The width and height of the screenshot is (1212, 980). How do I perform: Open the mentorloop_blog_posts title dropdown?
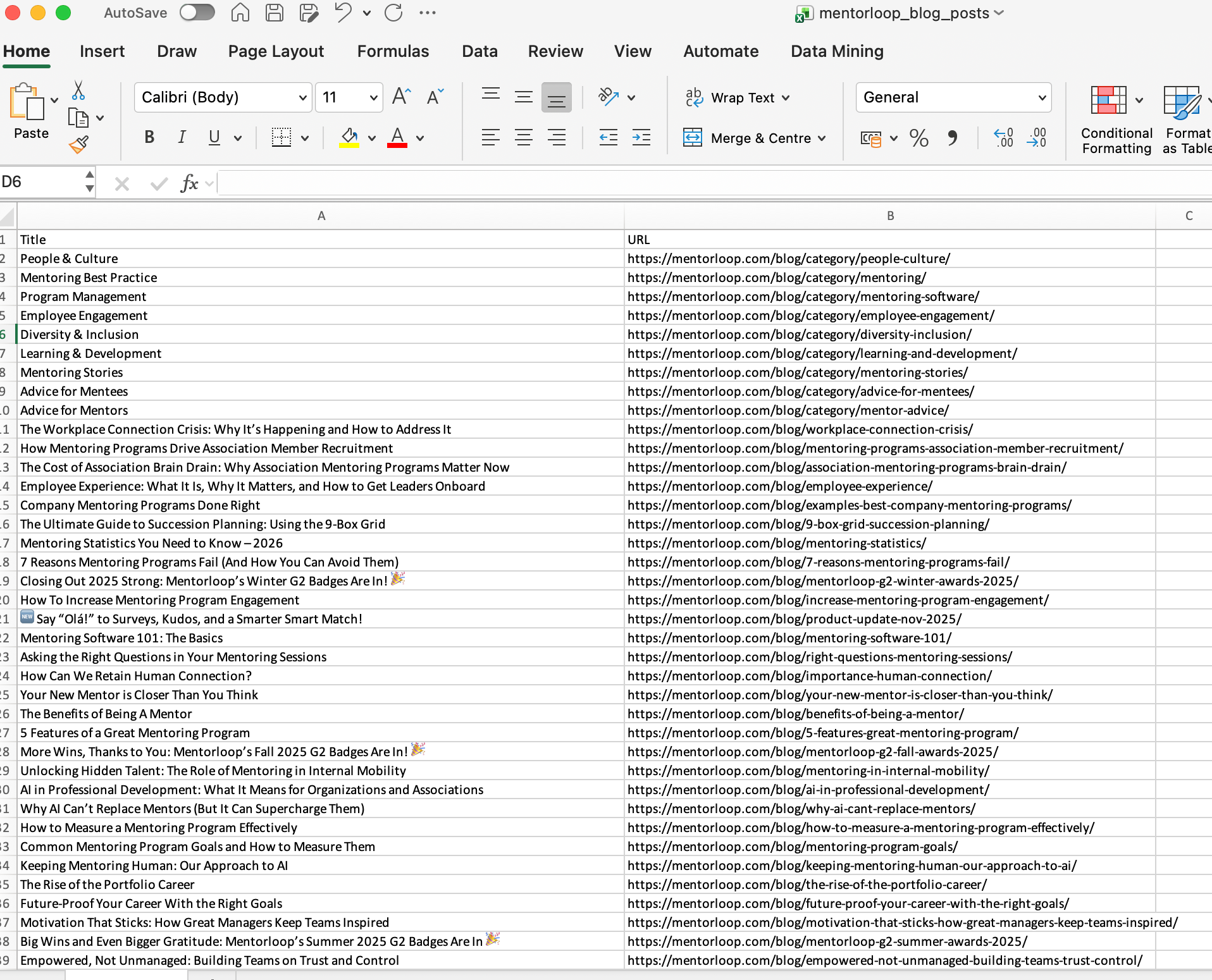999,13
